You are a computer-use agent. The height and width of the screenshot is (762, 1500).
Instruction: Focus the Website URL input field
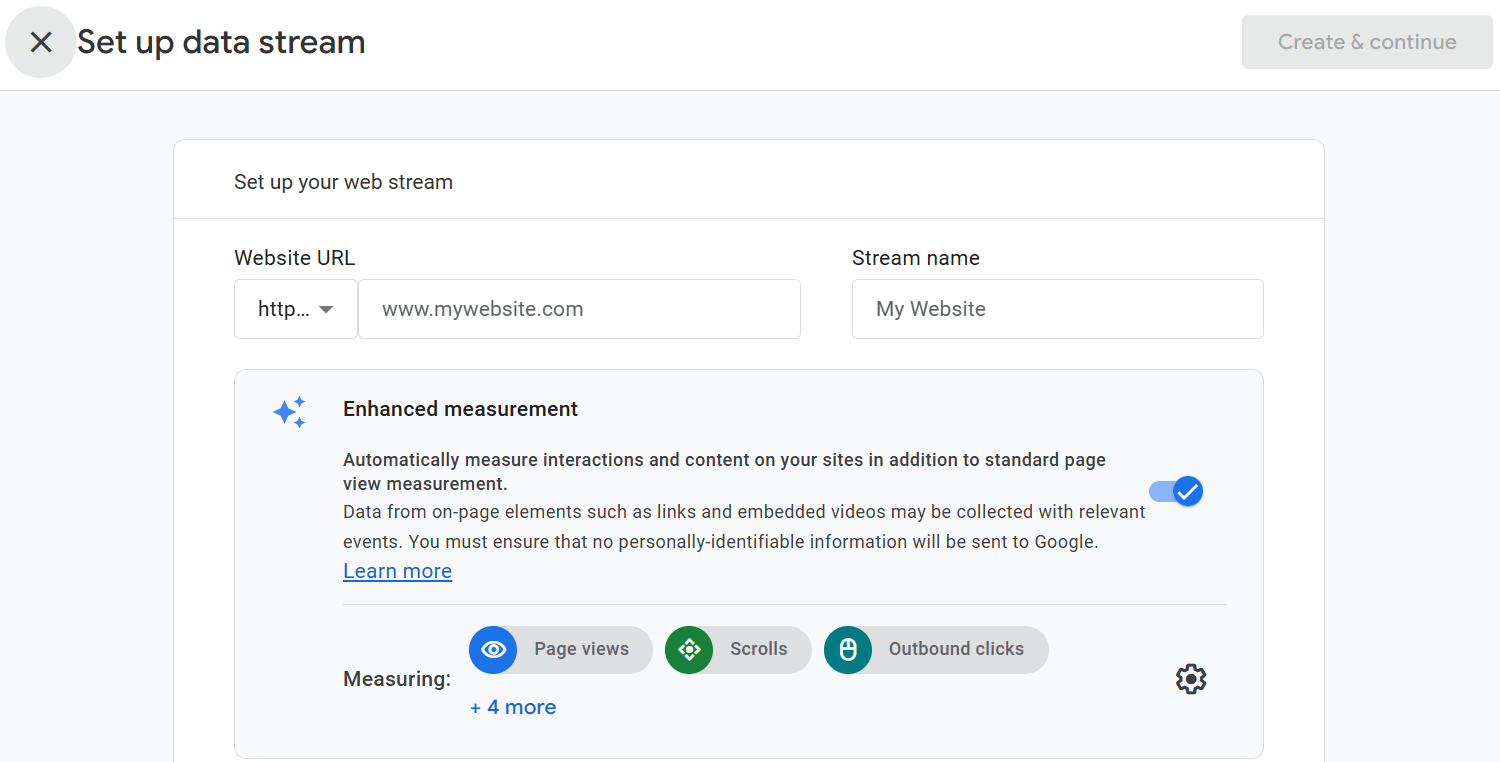coord(580,309)
